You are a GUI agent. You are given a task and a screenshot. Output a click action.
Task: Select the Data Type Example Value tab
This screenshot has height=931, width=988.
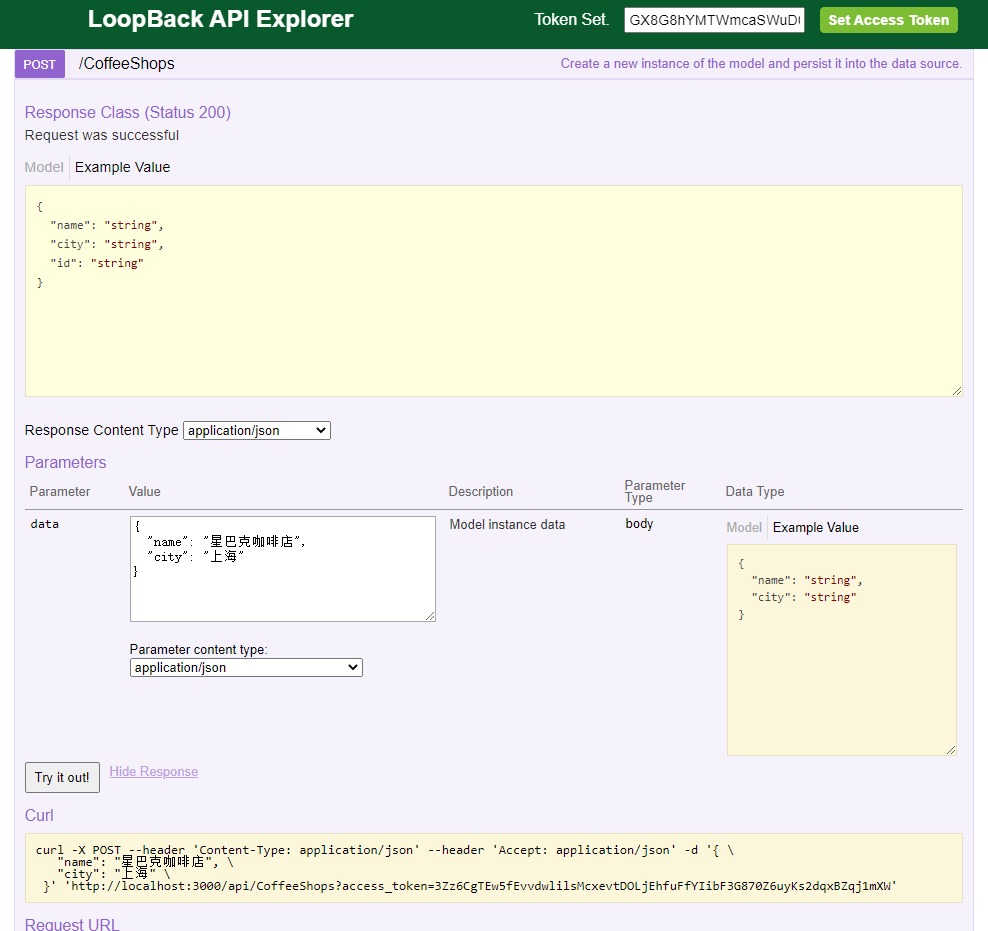pyautogui.click(x=815, y=527)
